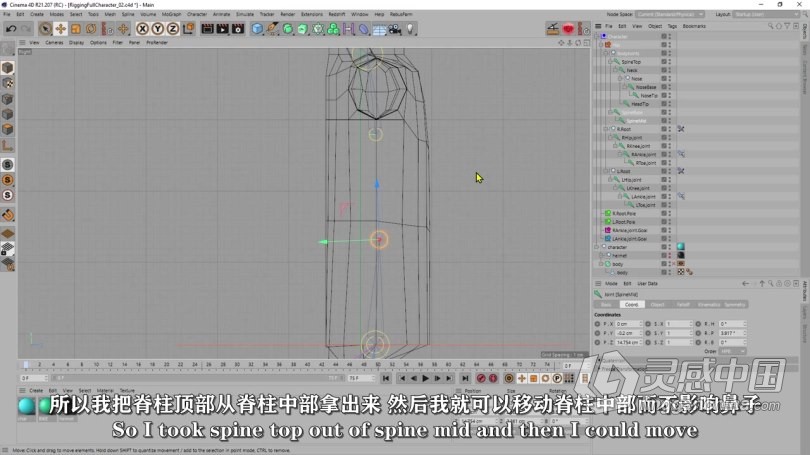810x455 pixels.
Task: Click the Bend deformer icon
Action: pos(364,29)
